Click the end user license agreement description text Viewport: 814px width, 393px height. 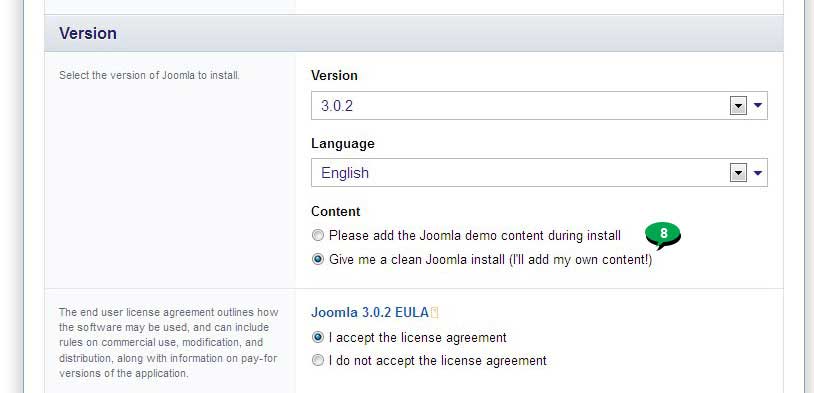(x=169, y=343)
